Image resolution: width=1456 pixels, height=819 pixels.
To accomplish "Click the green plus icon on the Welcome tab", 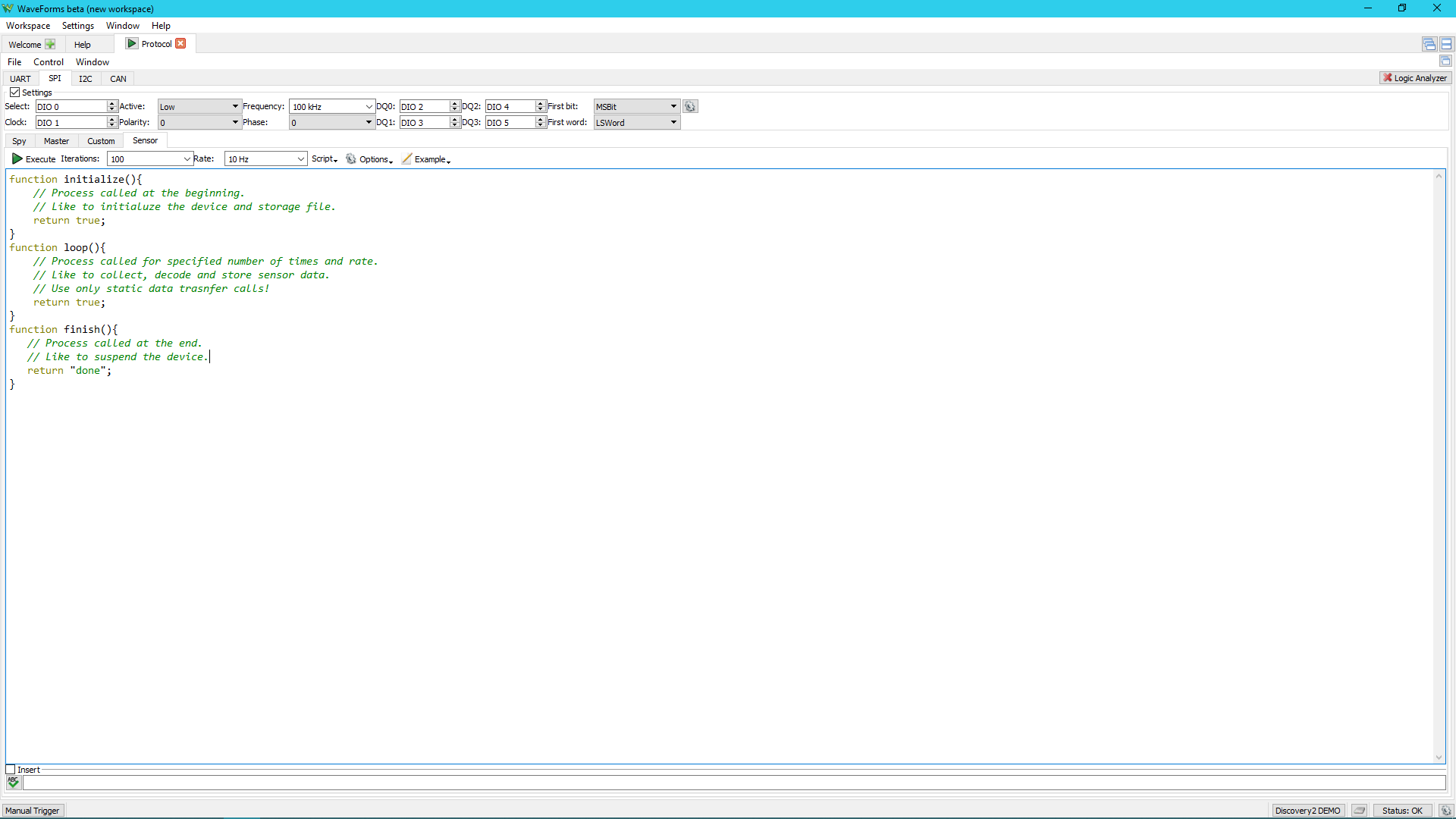I will point(50,45).
